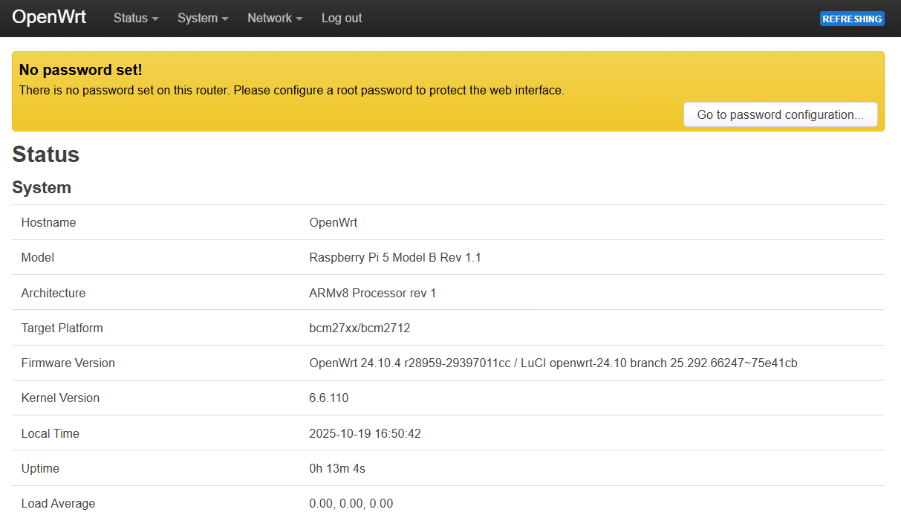Viewport: 901px width, 522px height.
Task: Select kernel version 6.6.110
Action: click(x=329, y=398)
